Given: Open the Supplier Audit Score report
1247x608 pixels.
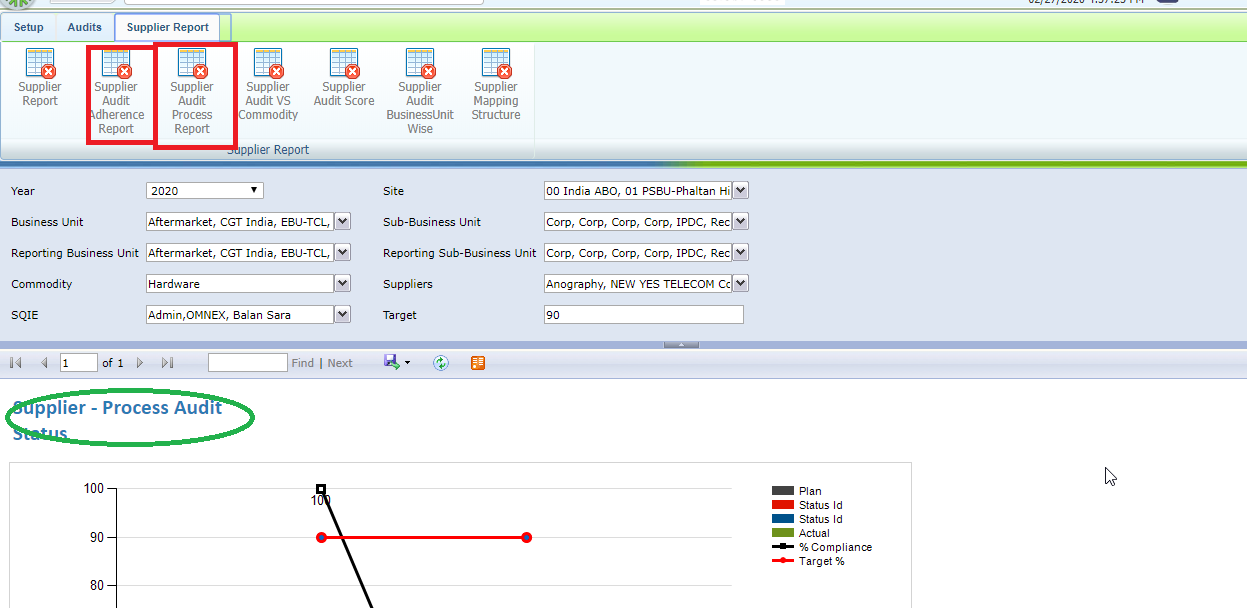Looking at the screenshot, I should [344, 78].
